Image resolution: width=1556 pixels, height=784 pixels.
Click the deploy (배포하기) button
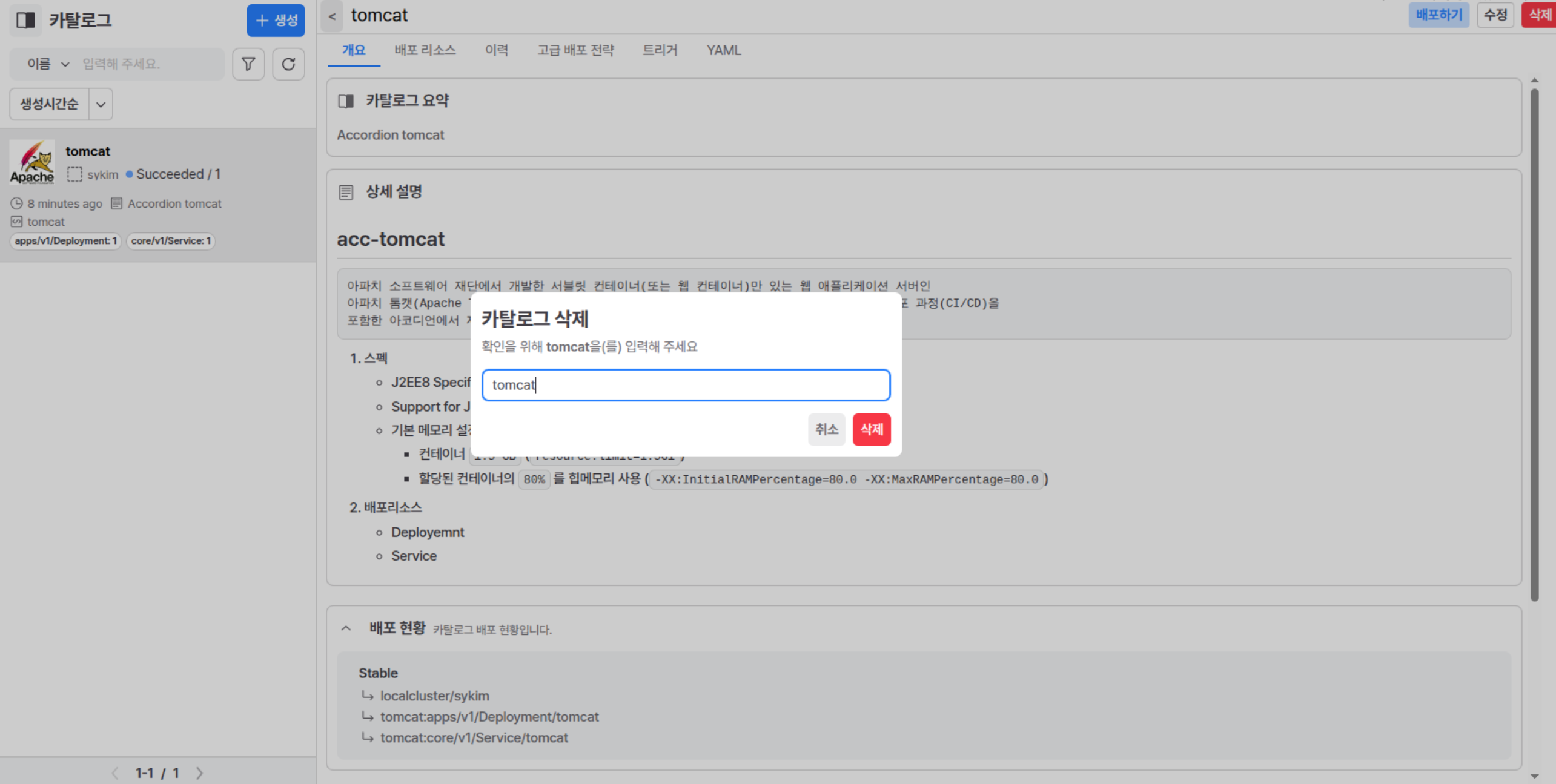1438,15
